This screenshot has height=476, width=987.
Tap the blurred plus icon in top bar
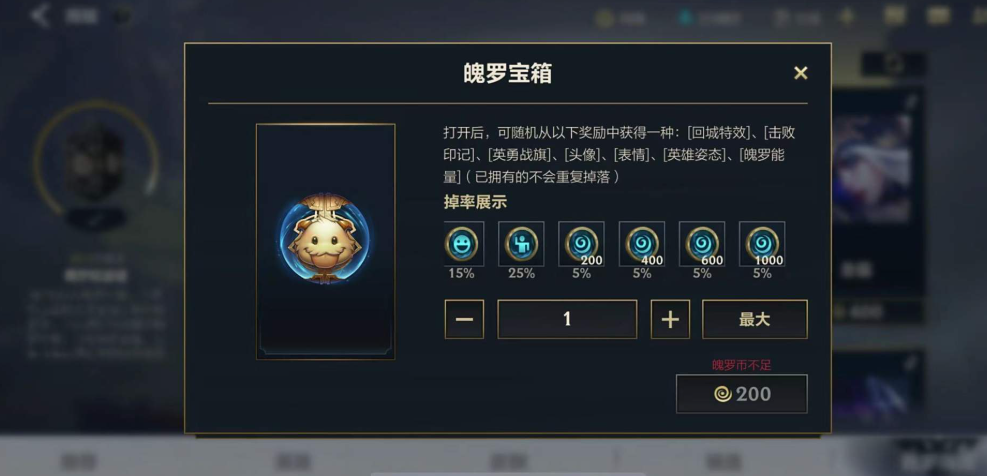point(847,17)
